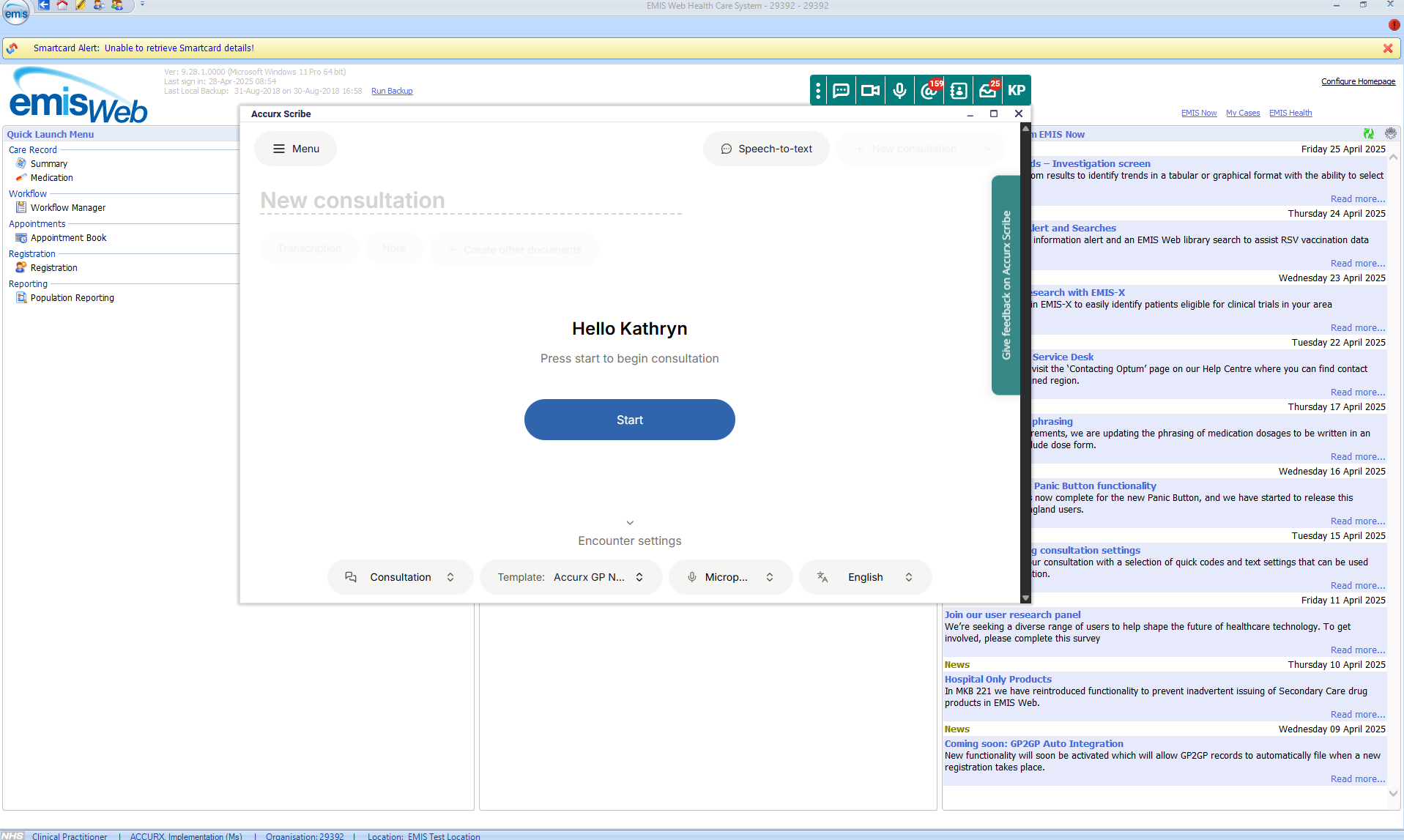Click Give feedback on Accurx Scribe tab

(1006, 286)
